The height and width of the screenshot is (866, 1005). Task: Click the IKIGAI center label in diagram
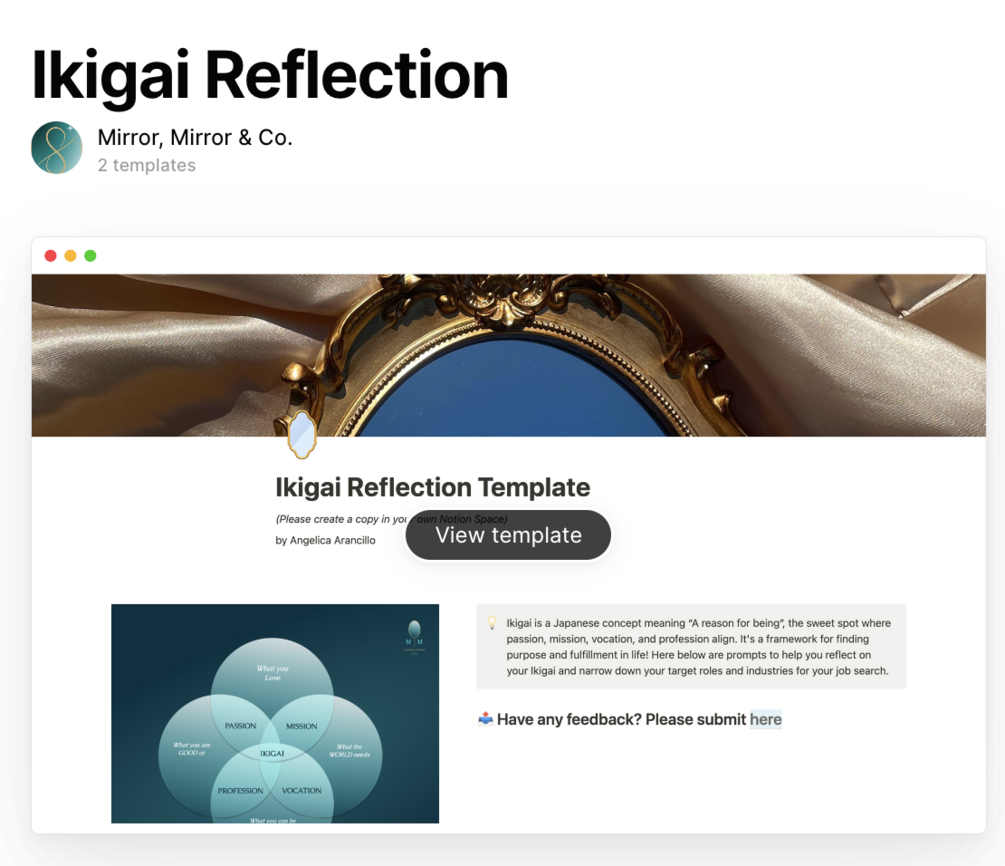(x=272, y=753)
